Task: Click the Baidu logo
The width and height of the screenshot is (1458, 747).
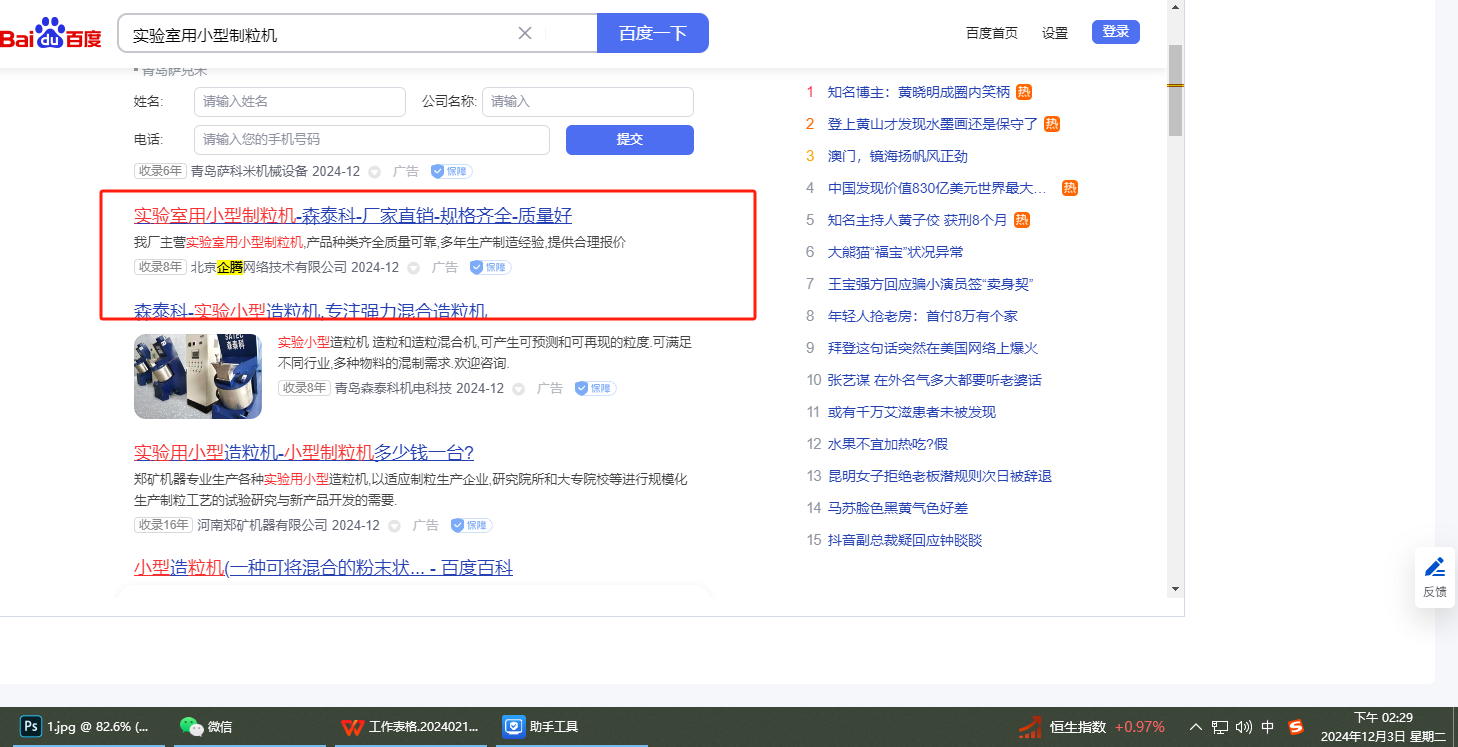Action: [51, 33]
